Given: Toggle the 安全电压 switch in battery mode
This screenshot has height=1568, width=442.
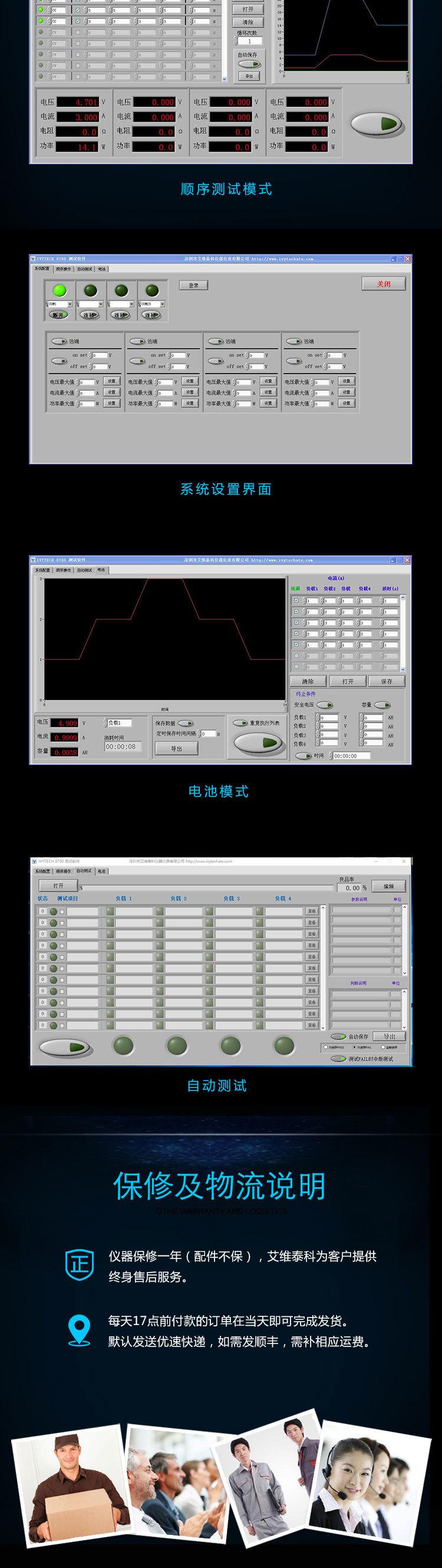Looking at the screenshot, I should pos(325,705).
